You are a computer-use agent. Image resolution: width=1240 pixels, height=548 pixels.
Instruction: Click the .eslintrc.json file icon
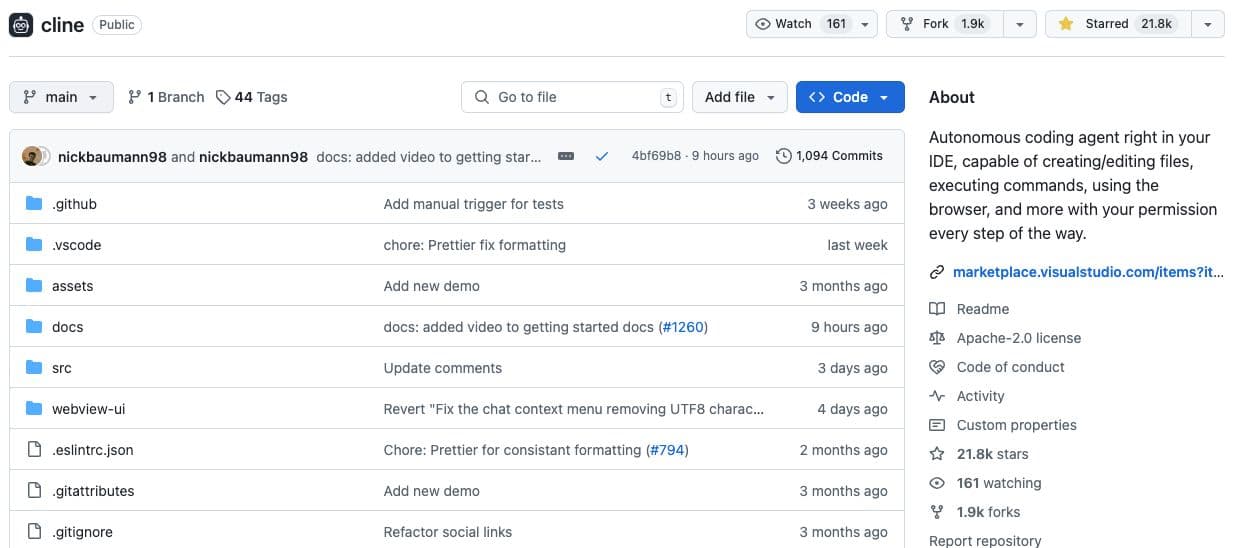point(34,450)
